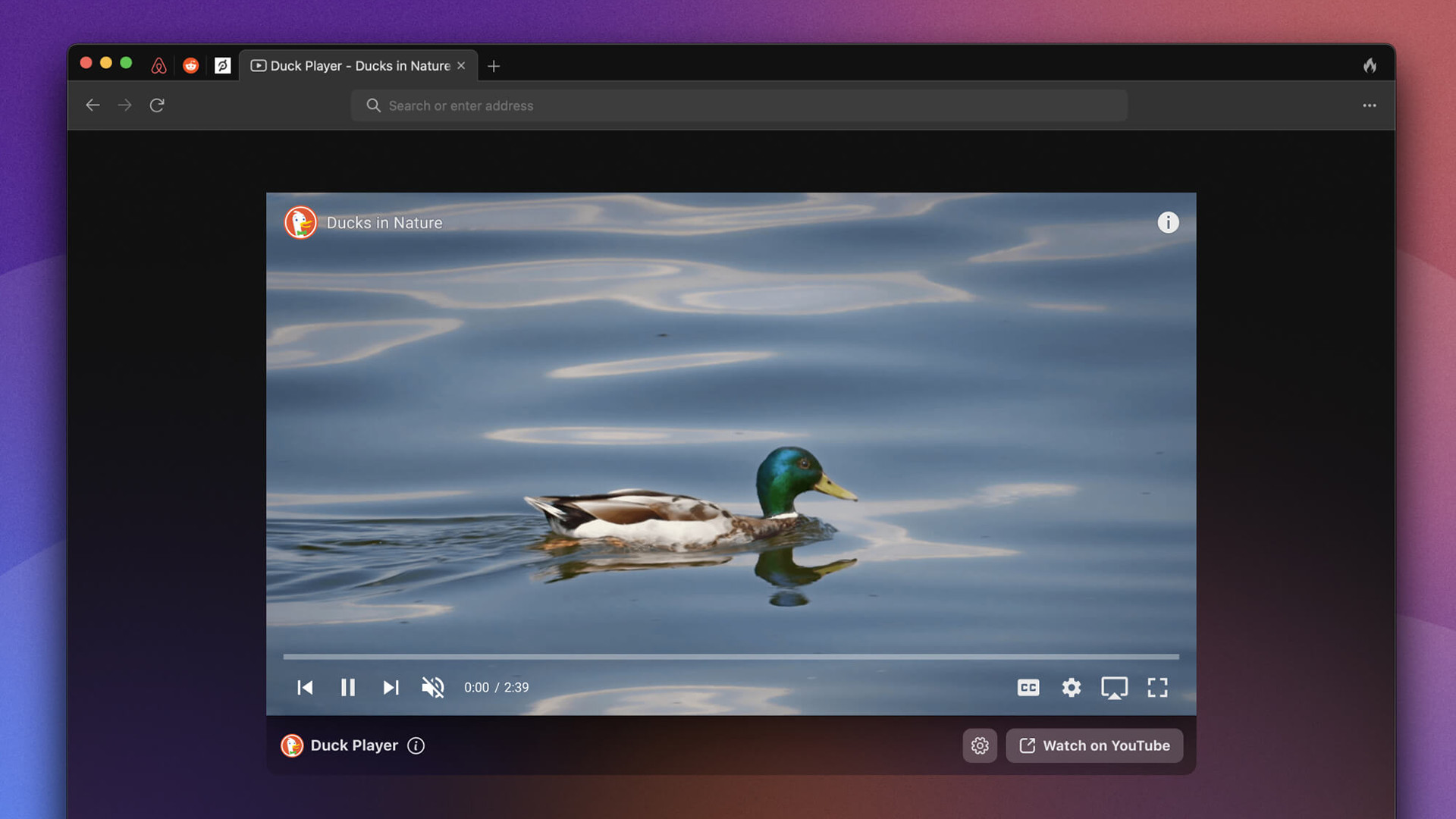Click the picture-in-picture AirPlay icon
The height and width of the screenshot is (819, 1456).
[x=1114, y=687]
